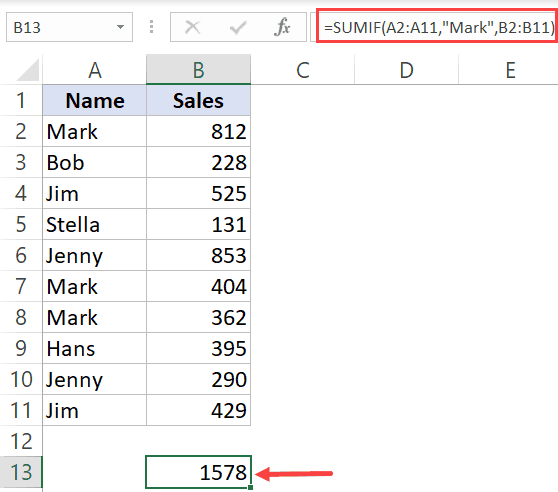This screenshot has height=492, width=558.
Task: Select cell with value 290
Action: 198,379
